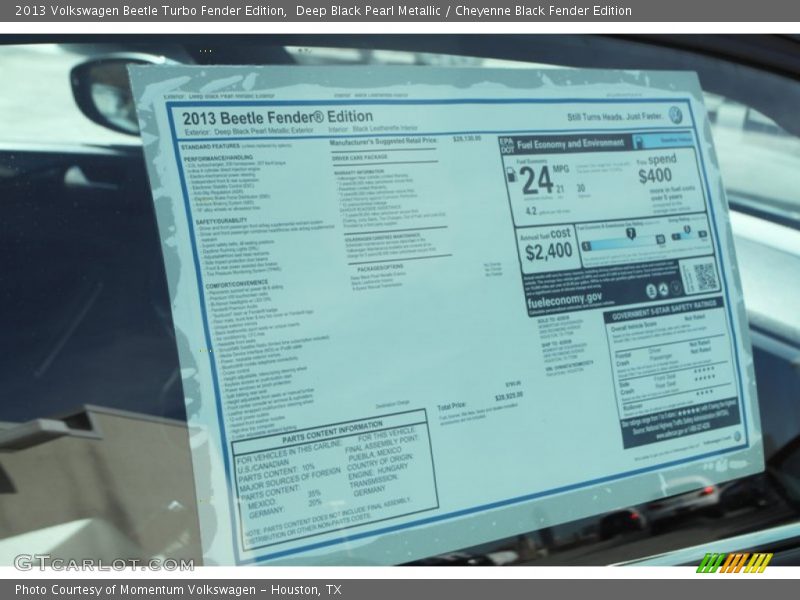Click the QR code on the fuel economy label

point(706,277)
